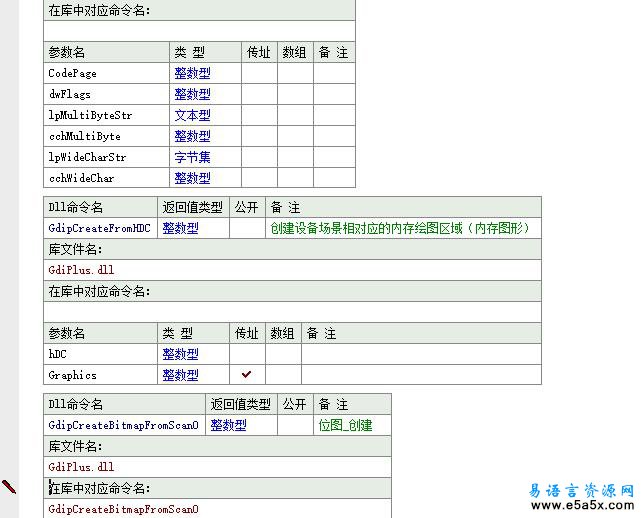Toggle the 传址 cell of the CodePage row
This screenshot has height=518, width=643.
click(x=259, y=73)
